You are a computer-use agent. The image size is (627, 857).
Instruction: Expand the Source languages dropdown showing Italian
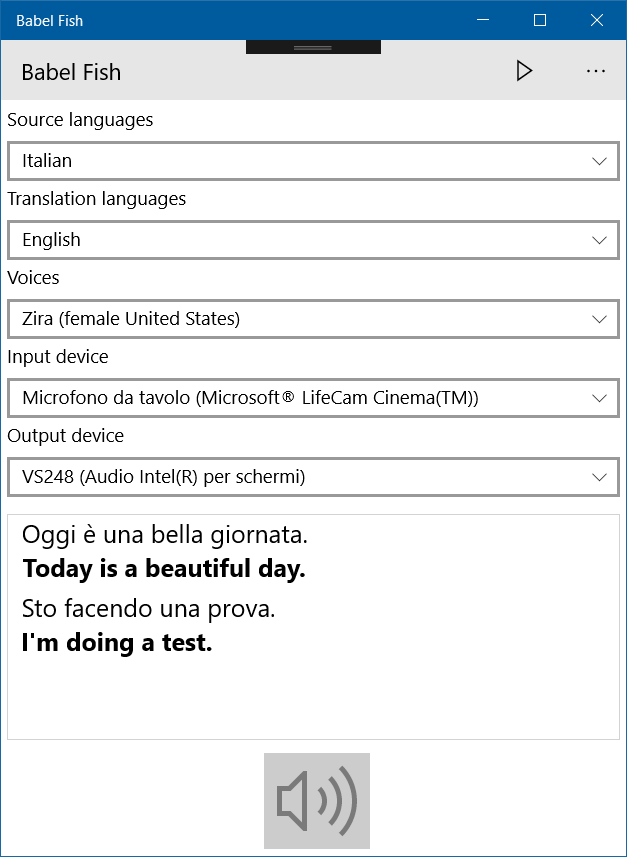(x=313, y=161)
